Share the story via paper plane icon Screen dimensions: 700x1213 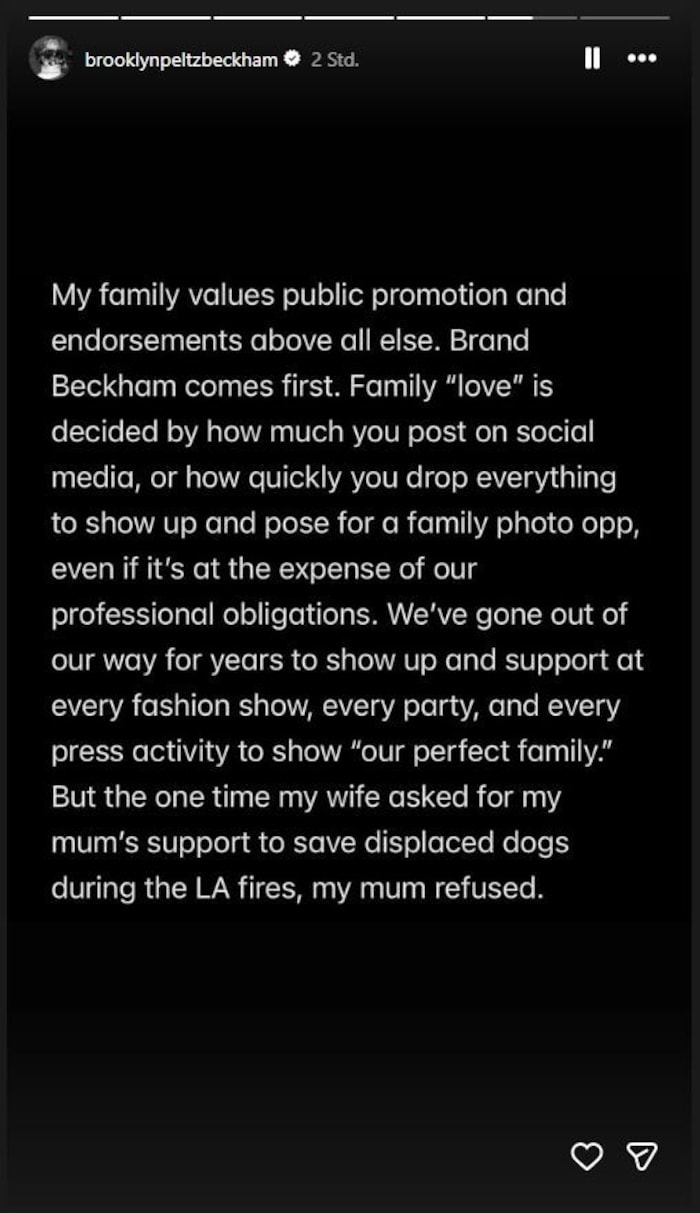point(641,1156)
